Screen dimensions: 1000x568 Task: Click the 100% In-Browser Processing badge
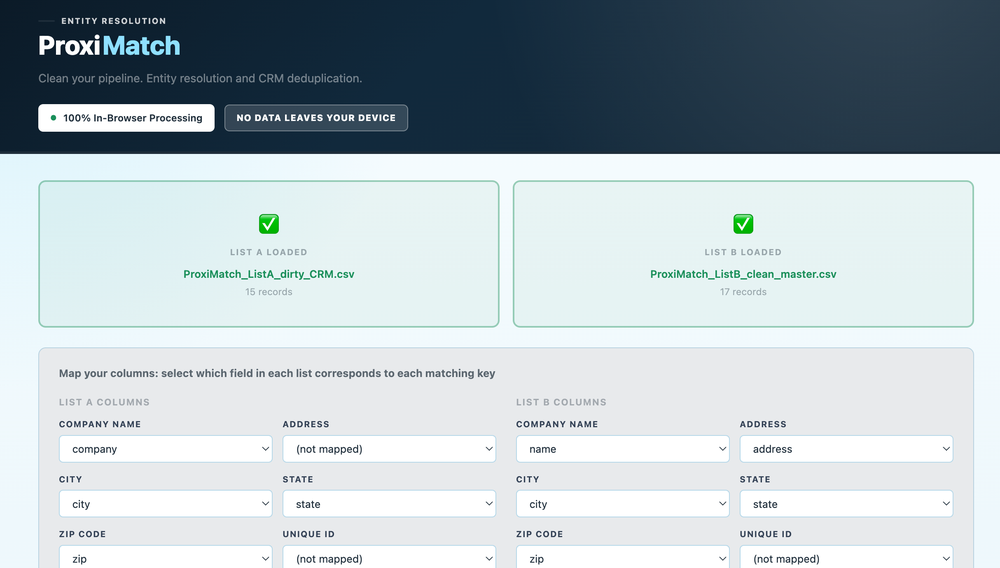tap(126, 118)
